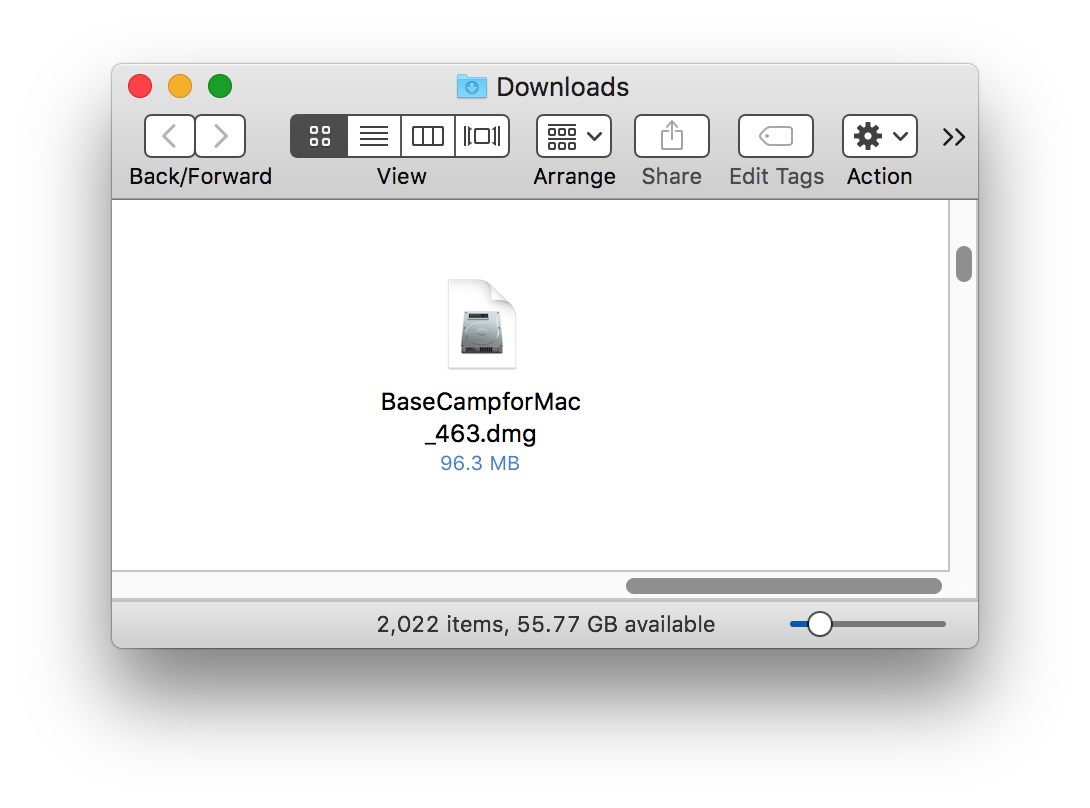Select the BaseCampforMac_463.dmg disk image icon
Image resolution: width=1090 pixels, height=808 pixels.
click(x=482, y=324)
